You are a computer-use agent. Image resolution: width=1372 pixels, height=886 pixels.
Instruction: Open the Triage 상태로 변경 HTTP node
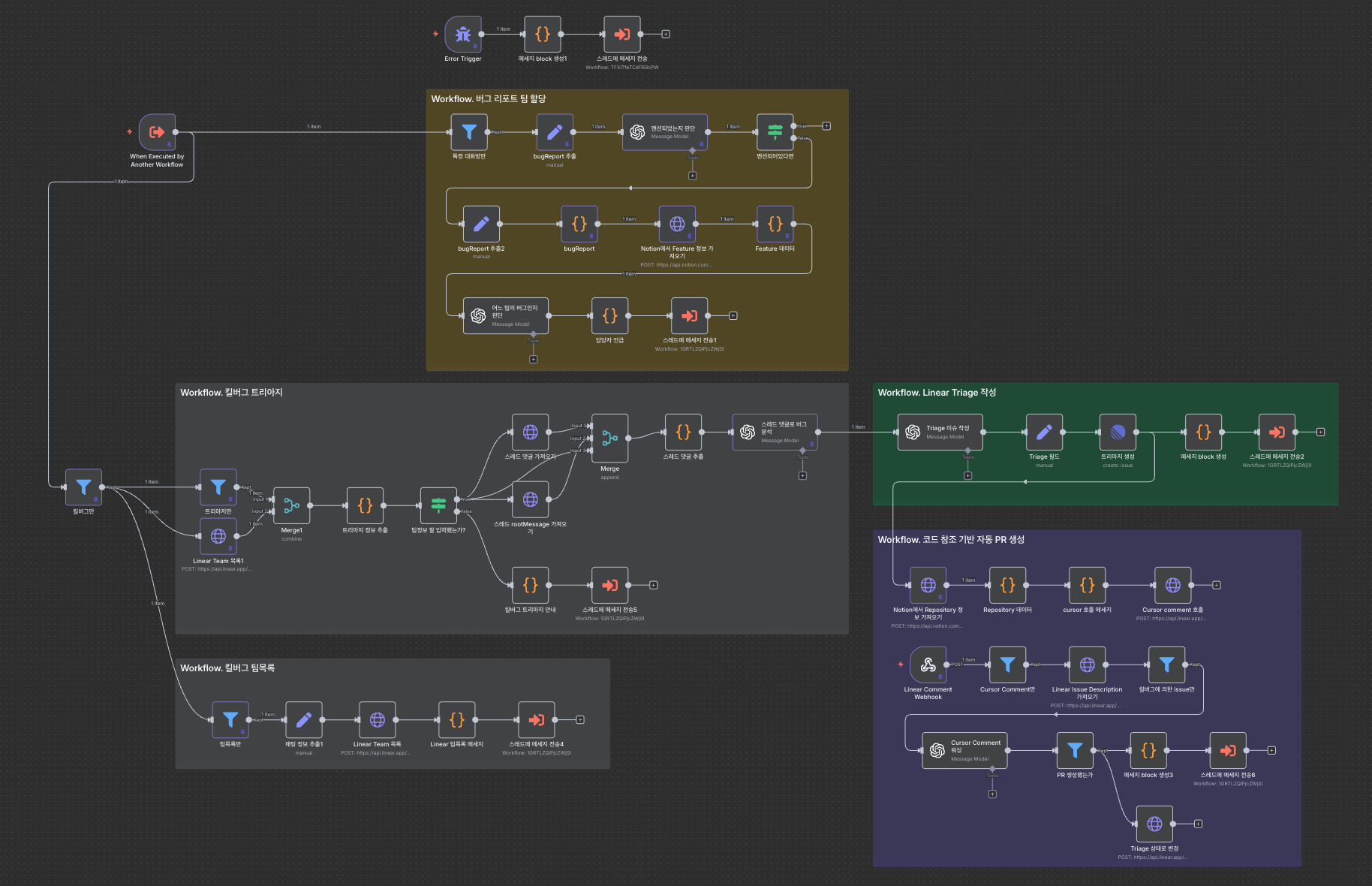point(1155,824)
